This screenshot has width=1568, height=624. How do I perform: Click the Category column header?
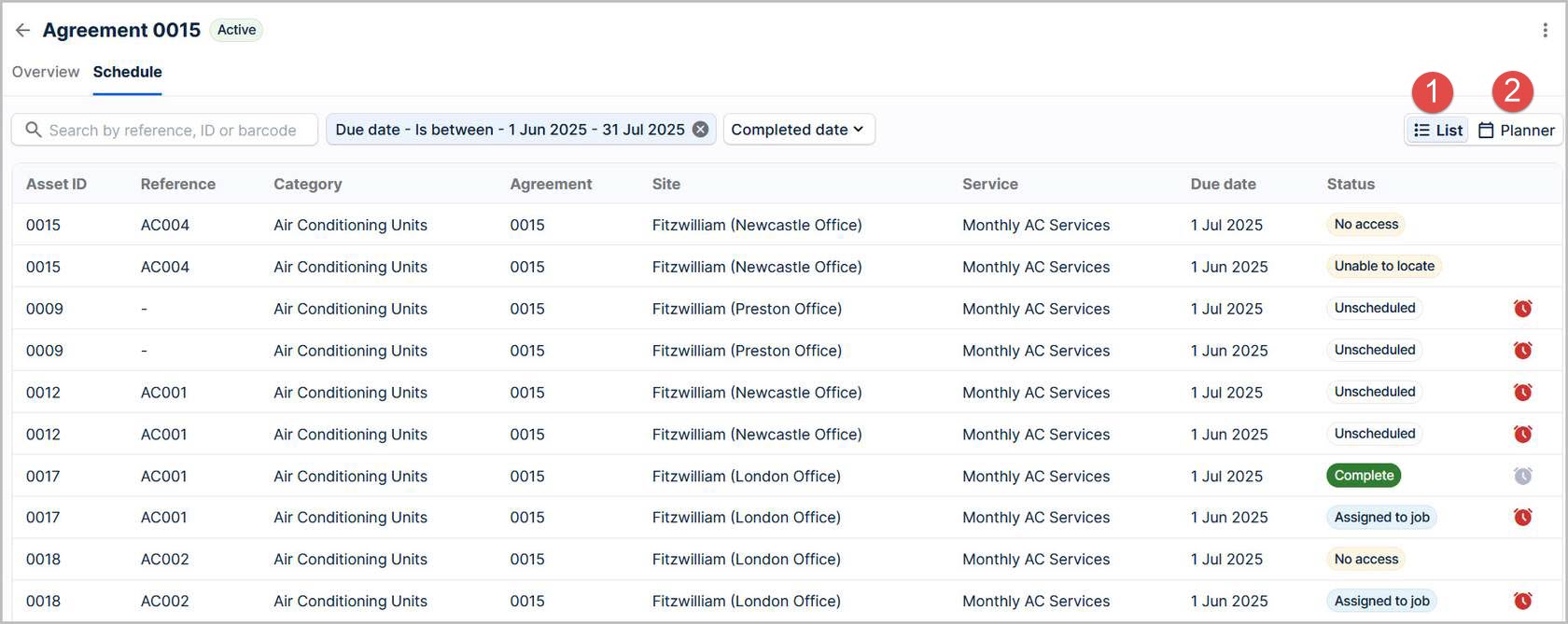(x=308, y=184)
